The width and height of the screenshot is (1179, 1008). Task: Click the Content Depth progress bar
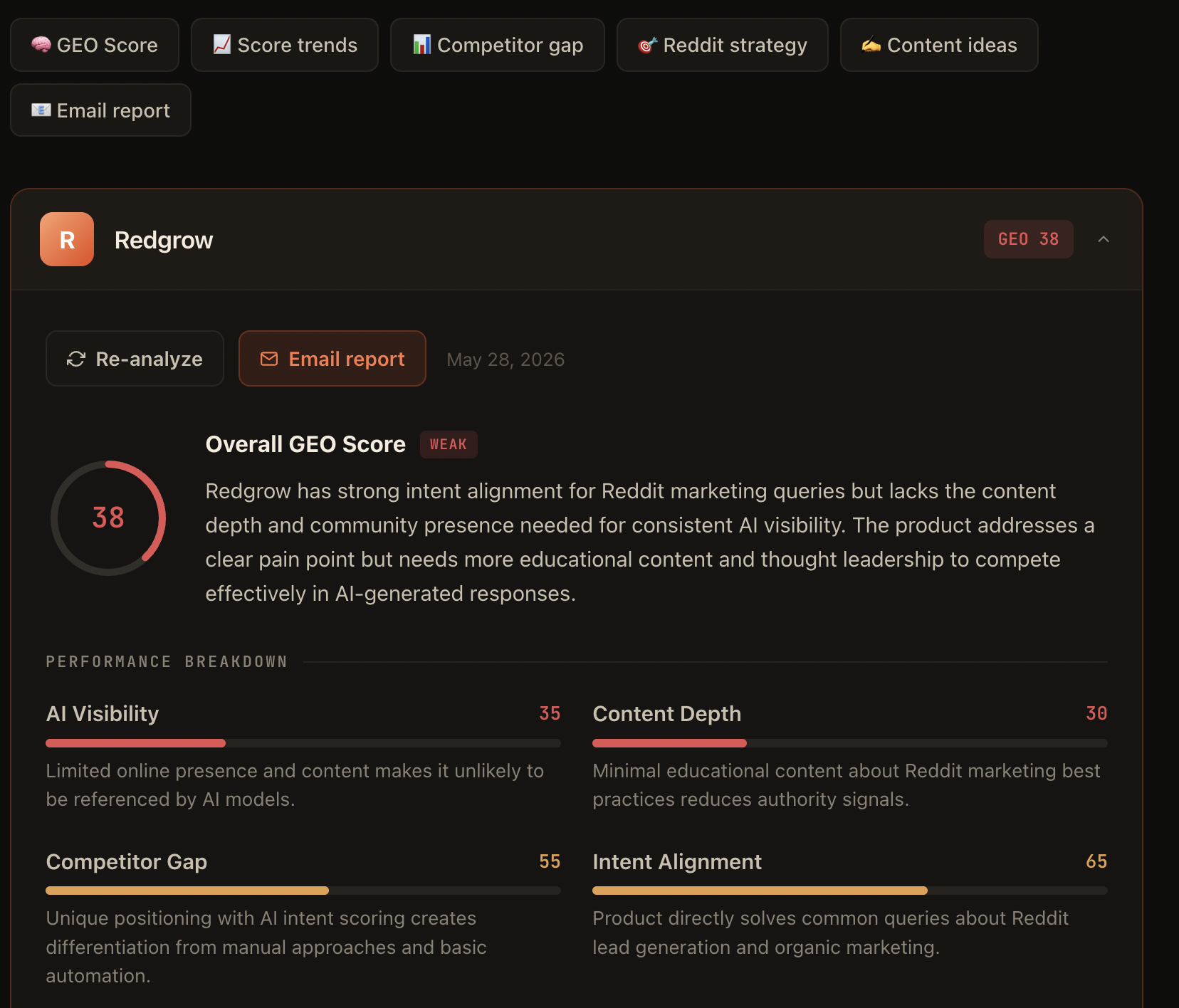click(x=850, y=743)
